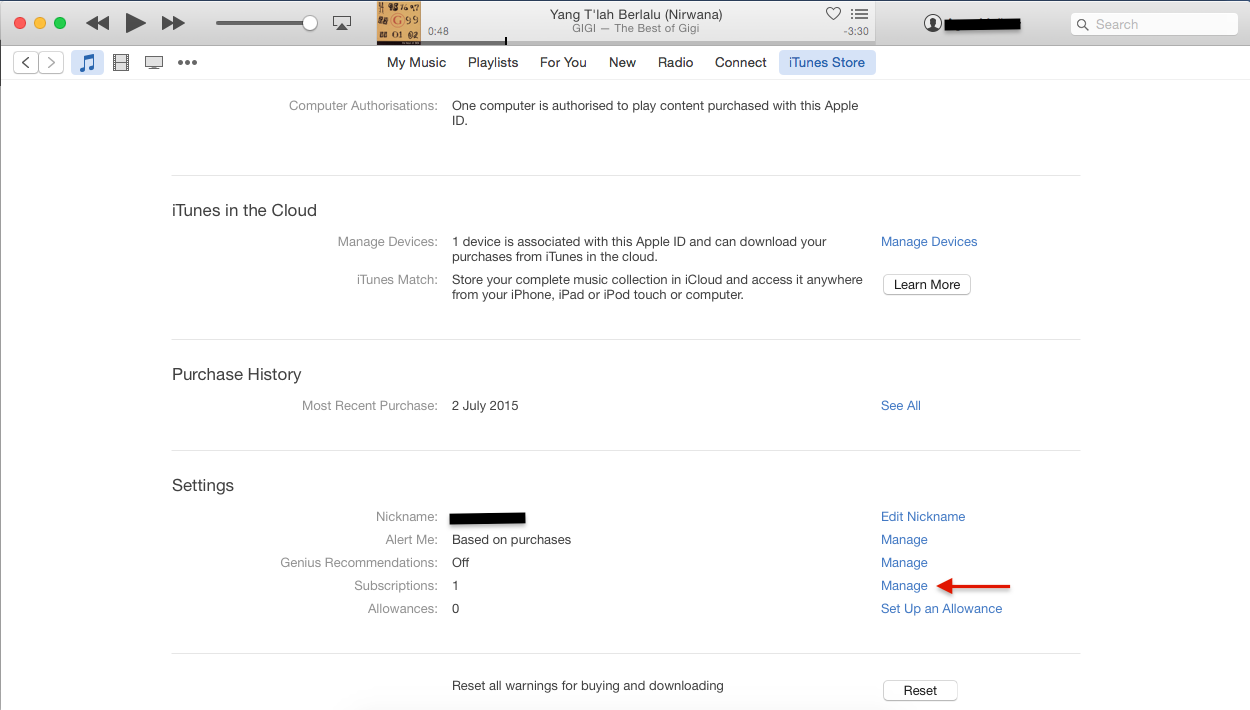
Task: Manage the Alert Me setting
Action: pyautogui.click(x=904, y=540)
